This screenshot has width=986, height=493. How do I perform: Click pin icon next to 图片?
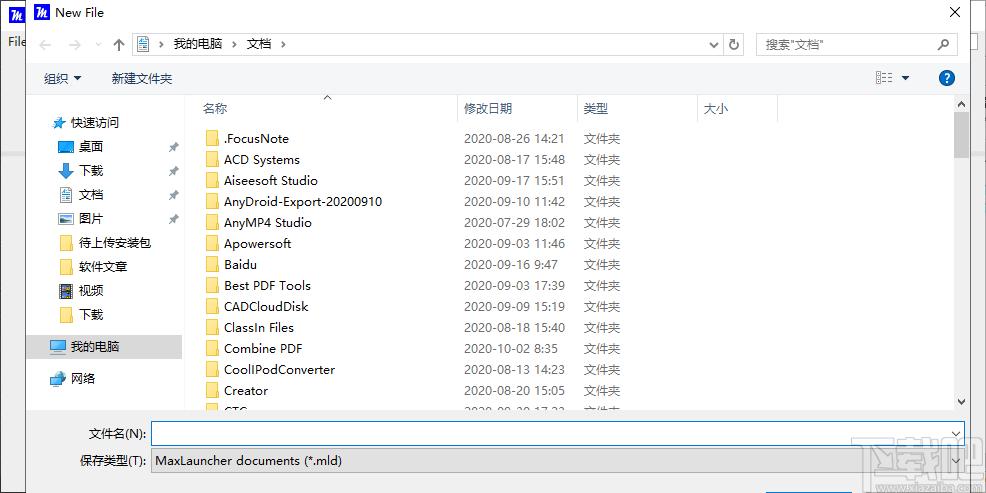pos(174,219)
